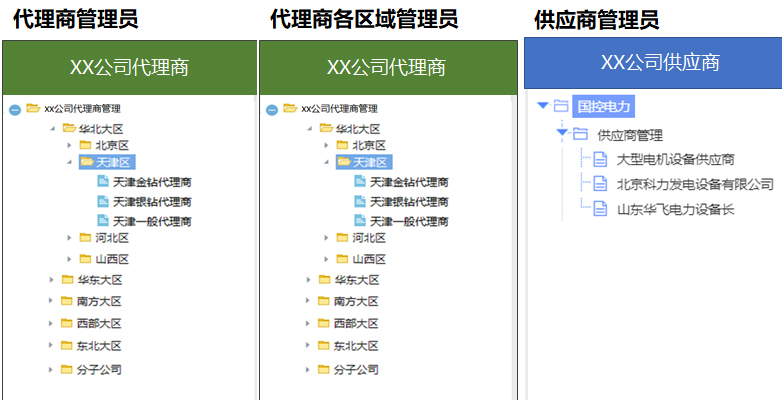
Task: Expand 北京区 arrow in the left tree
Action: pos(69,145)
